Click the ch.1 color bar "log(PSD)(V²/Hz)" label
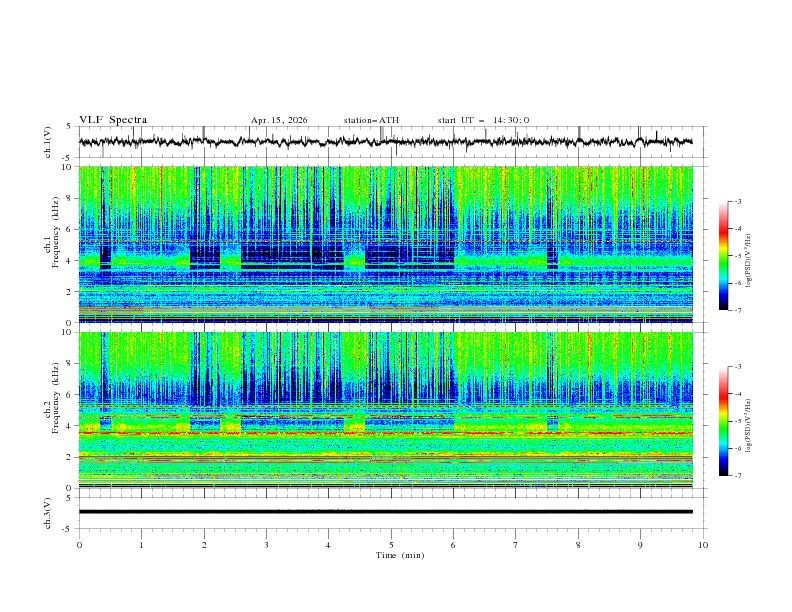The image size is (792, 612). click(748, 261)
